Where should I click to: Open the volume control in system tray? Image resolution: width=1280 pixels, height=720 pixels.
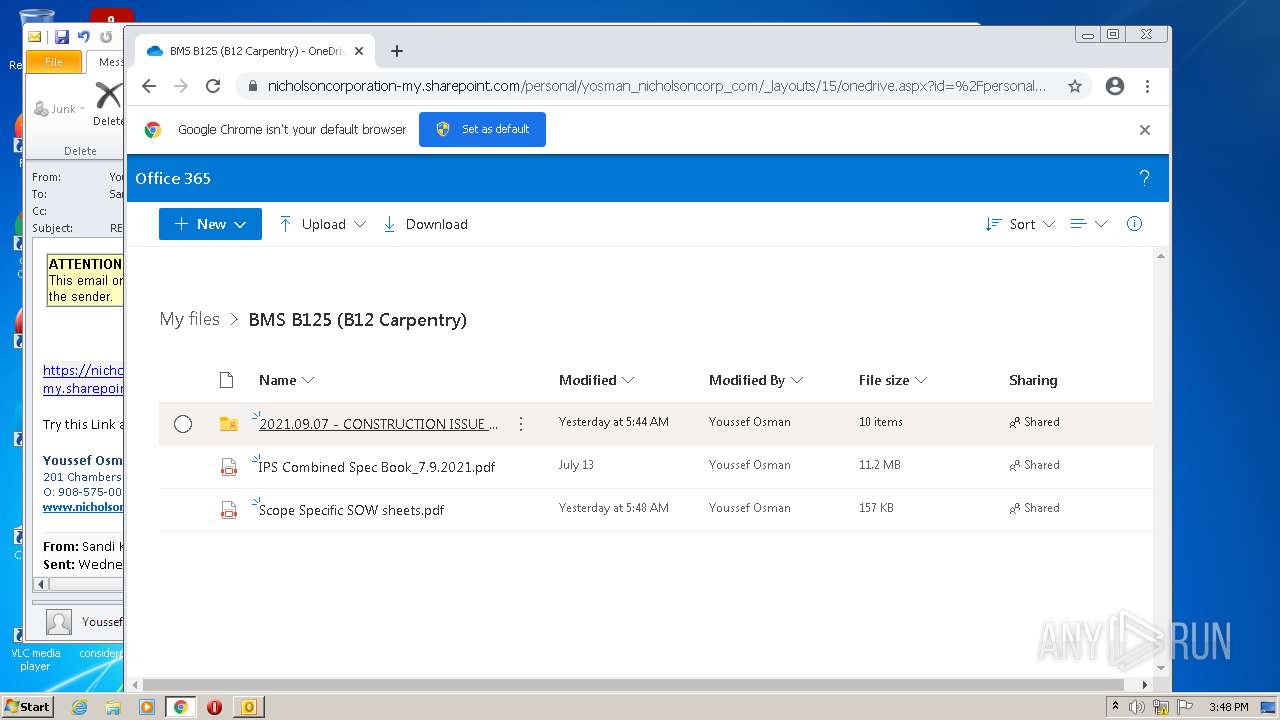(1137, 707)
